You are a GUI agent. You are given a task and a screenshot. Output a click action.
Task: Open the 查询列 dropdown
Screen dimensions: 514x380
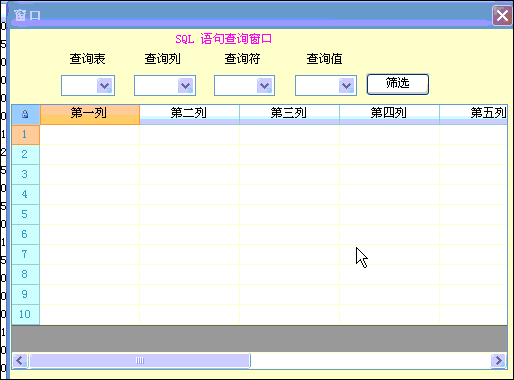186,86
